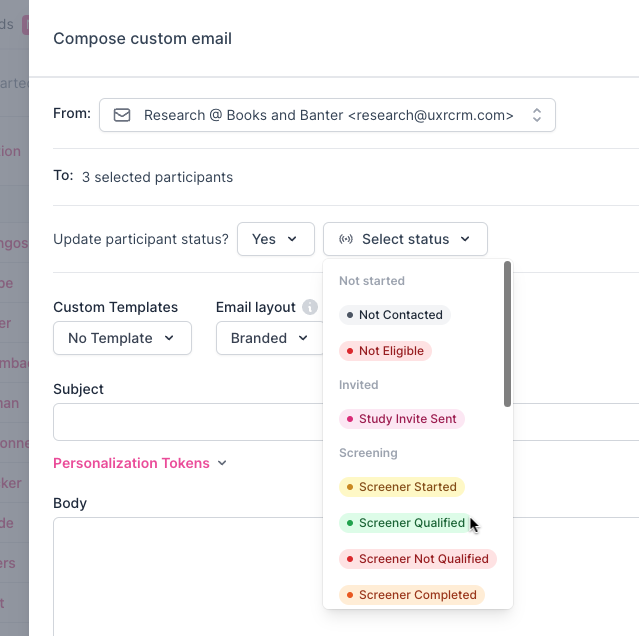Select the Not Contacted status

395,315
